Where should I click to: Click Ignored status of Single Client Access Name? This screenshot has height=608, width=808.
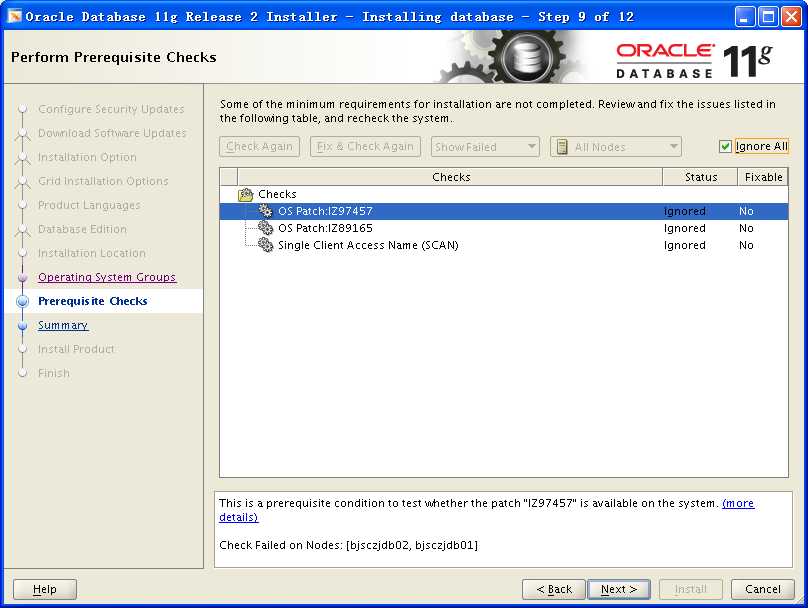684,245
